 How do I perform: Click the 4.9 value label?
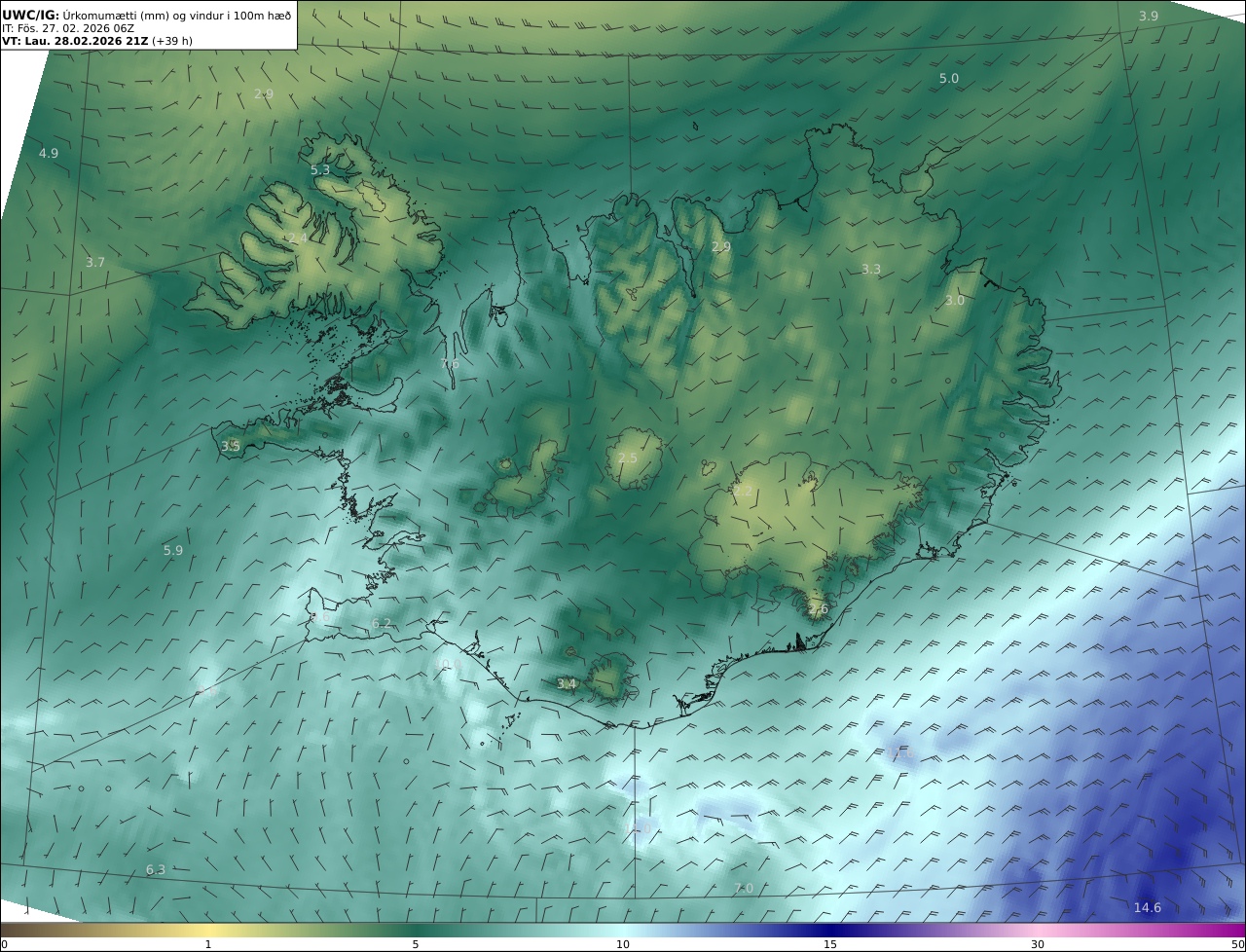point(49,154)
